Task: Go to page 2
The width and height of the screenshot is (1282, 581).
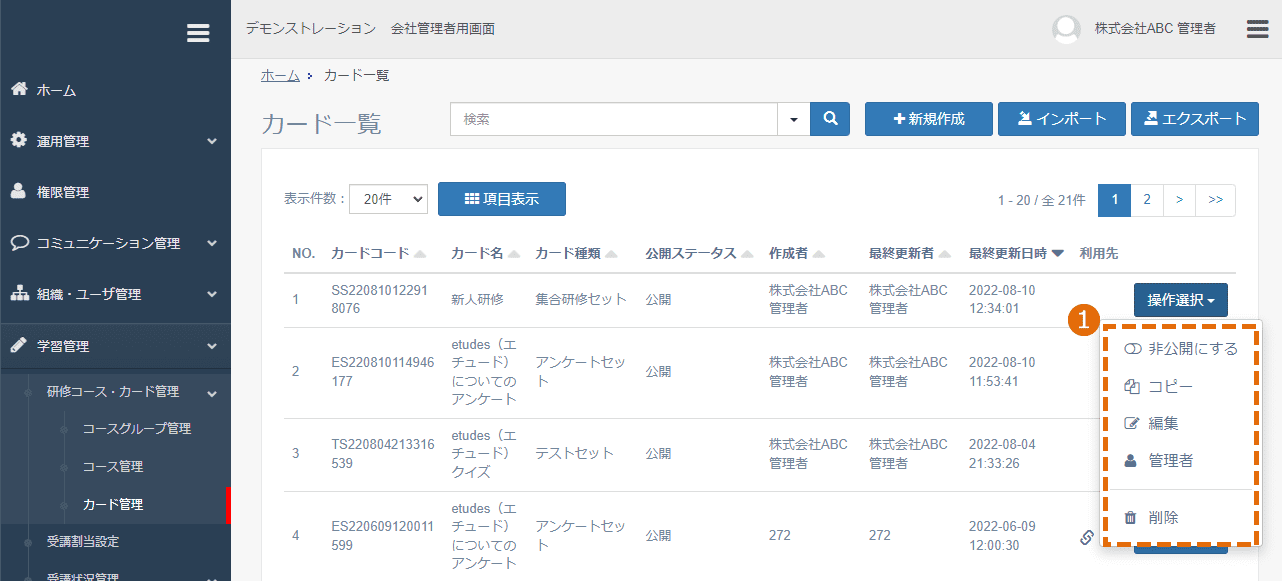Action: pyautogui.click(x=1147, y=200)
